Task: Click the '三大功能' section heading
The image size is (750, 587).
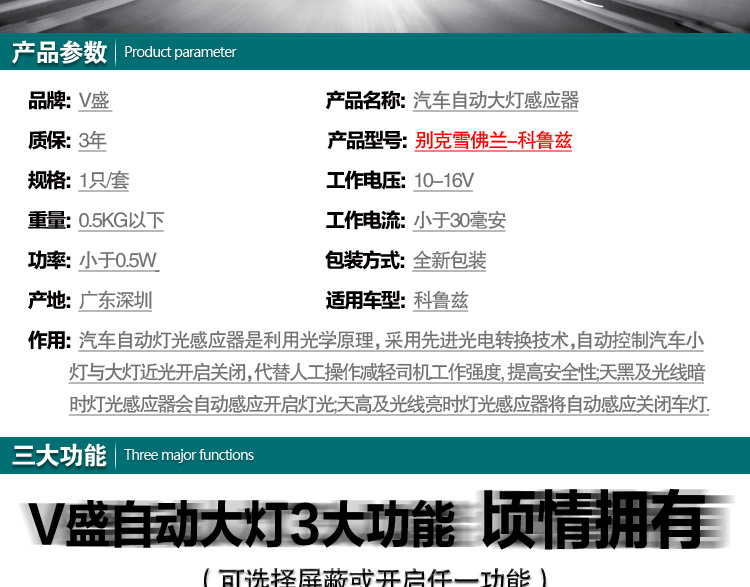Action: [x=59, y=455]
